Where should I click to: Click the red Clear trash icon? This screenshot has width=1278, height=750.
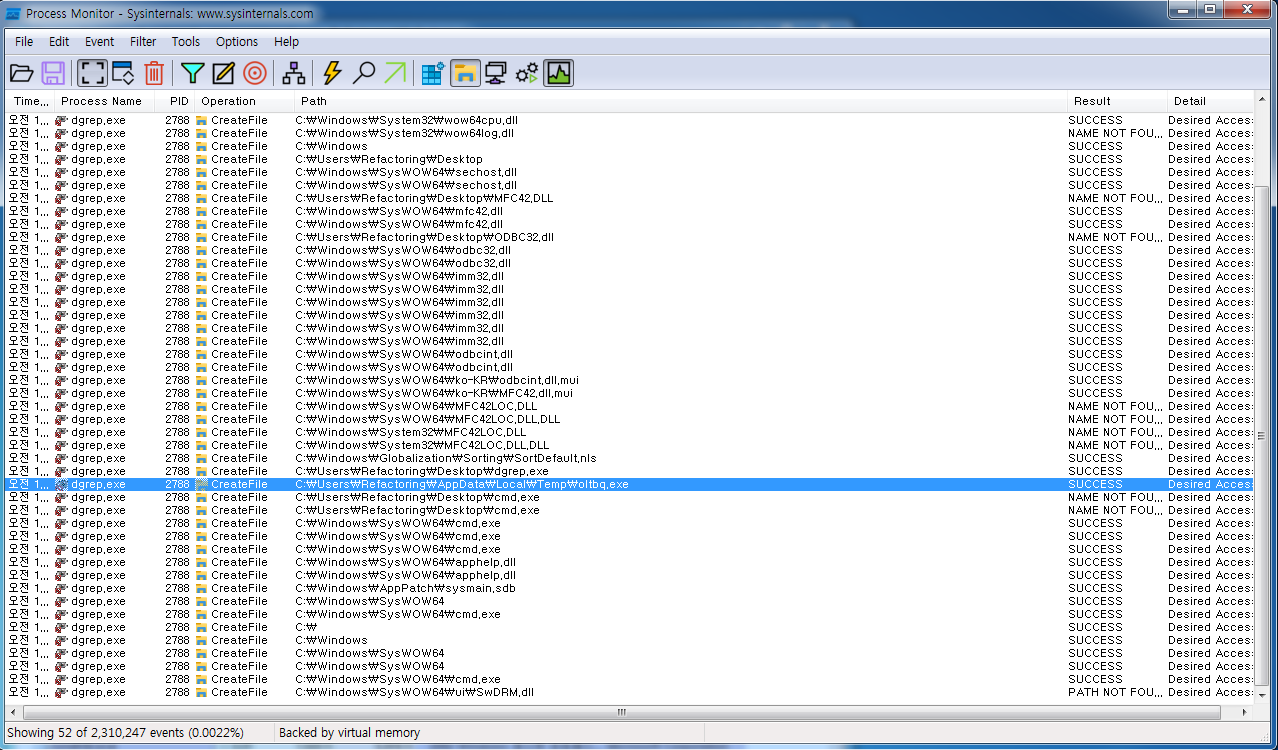pyautogui.click(x=153, y=73)
